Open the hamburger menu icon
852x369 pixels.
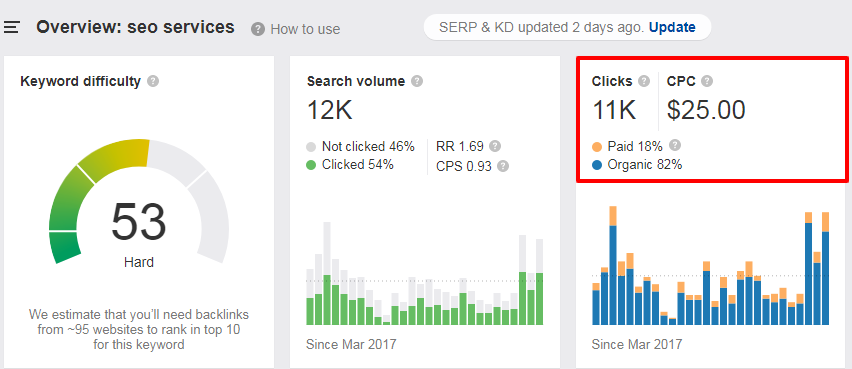11,27
